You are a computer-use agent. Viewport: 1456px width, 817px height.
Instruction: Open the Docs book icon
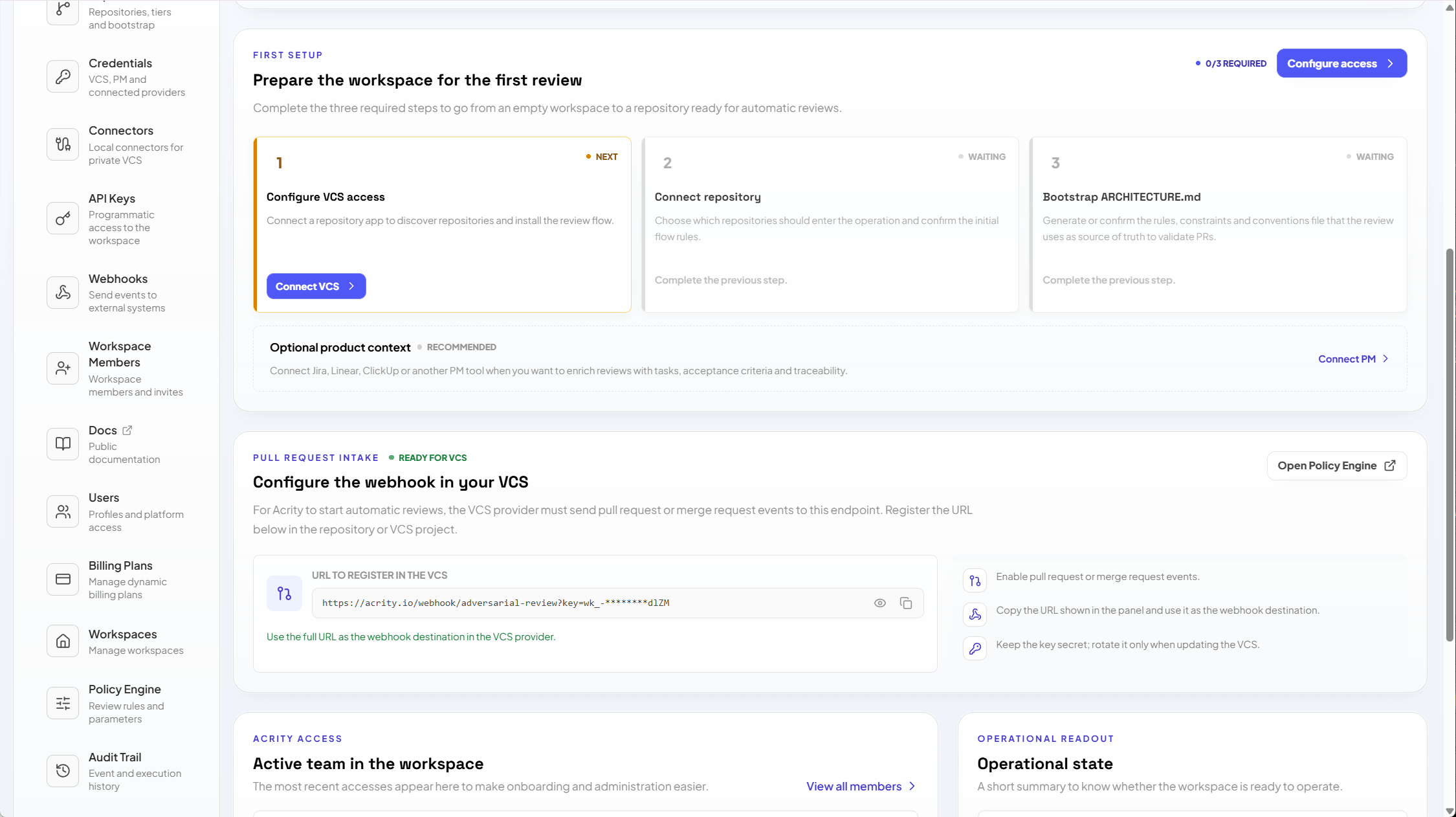click(63, 443)
